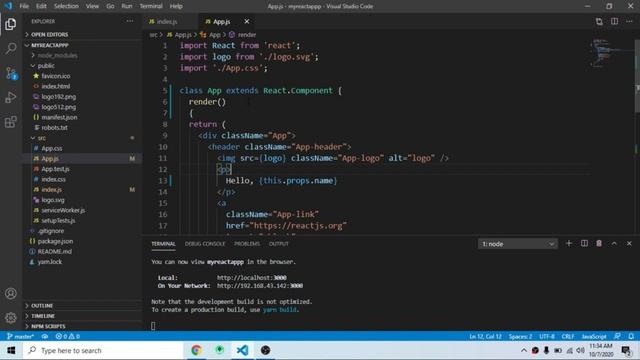Screen dimensions: 640x360
Task: Click the Windows search box
Action: (x=104, y=350)
